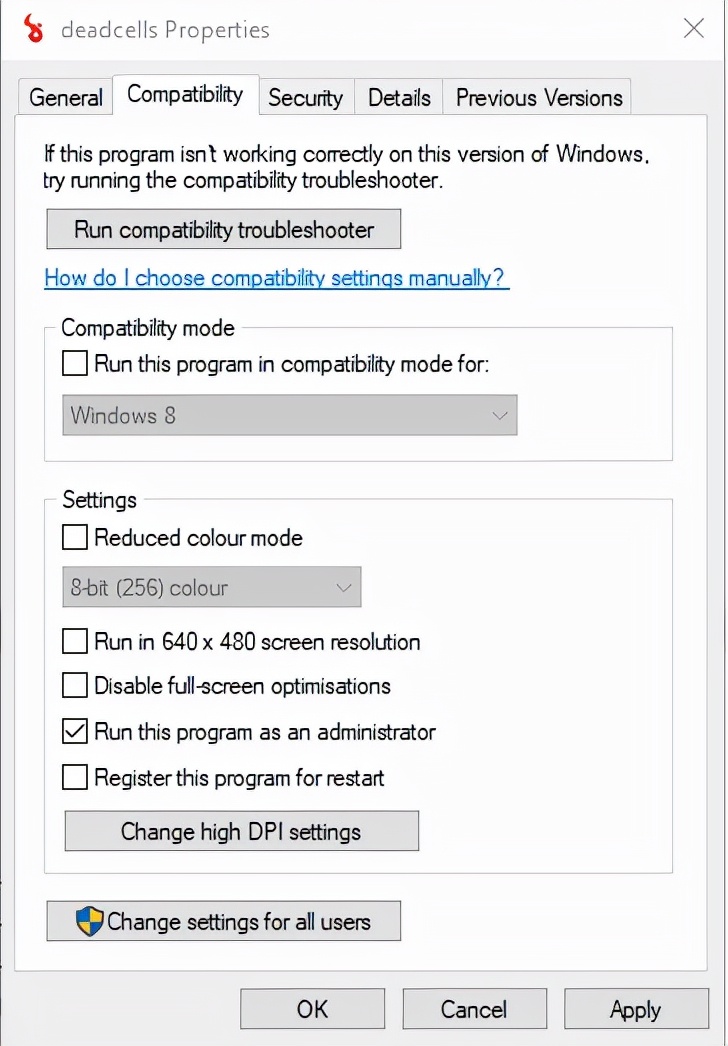
Task: Close the Properties dialog with X
Action: point(693,29)
